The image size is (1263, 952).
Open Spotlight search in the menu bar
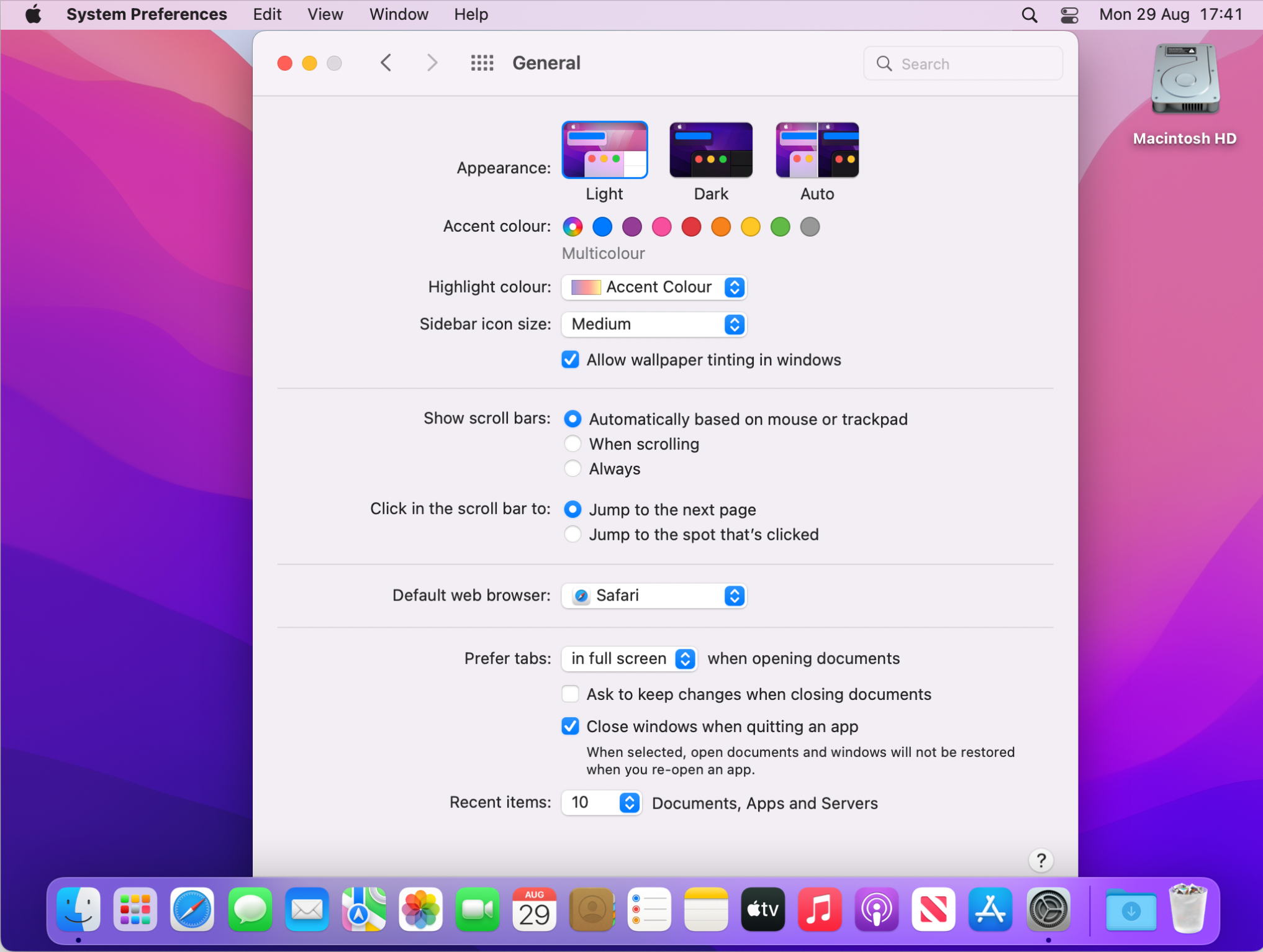click(1029, 14)
